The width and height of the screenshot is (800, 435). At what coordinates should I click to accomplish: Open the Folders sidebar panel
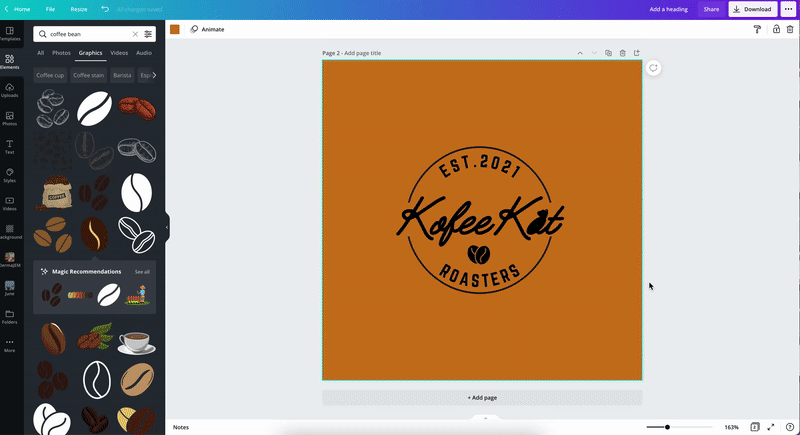pos(10,317)
